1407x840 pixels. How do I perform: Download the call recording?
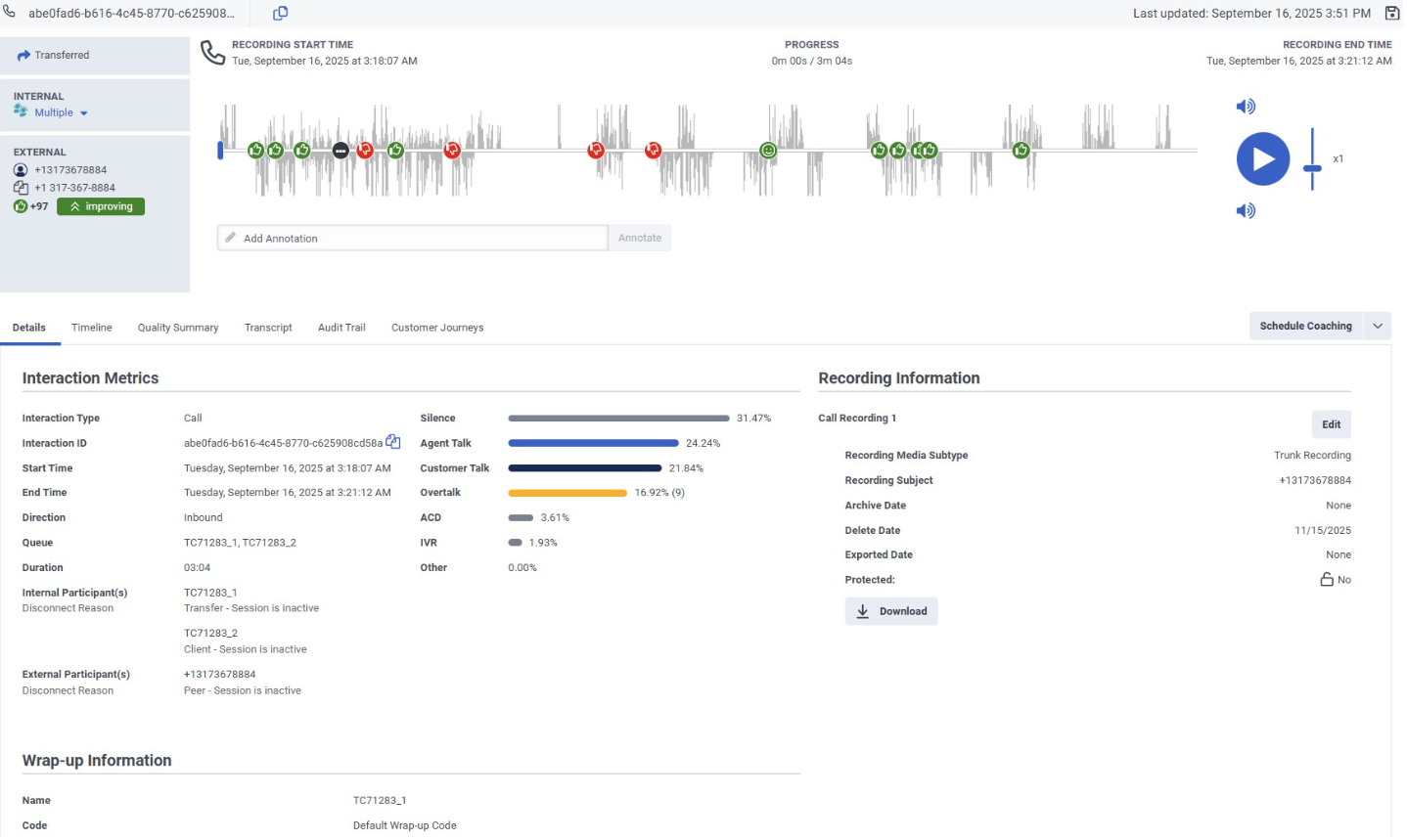[890, 611]
